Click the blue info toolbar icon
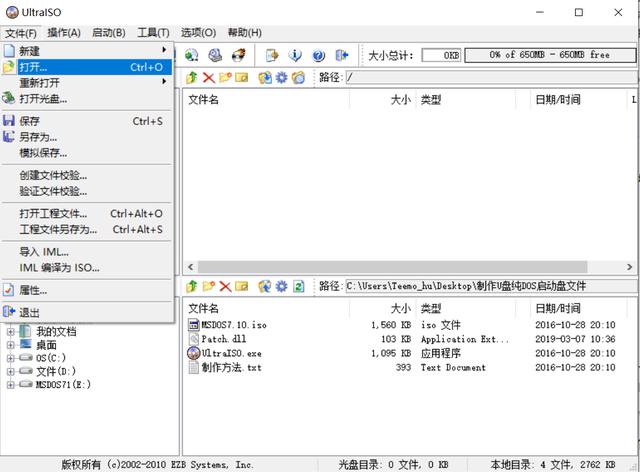 click(x=295, y=55)
